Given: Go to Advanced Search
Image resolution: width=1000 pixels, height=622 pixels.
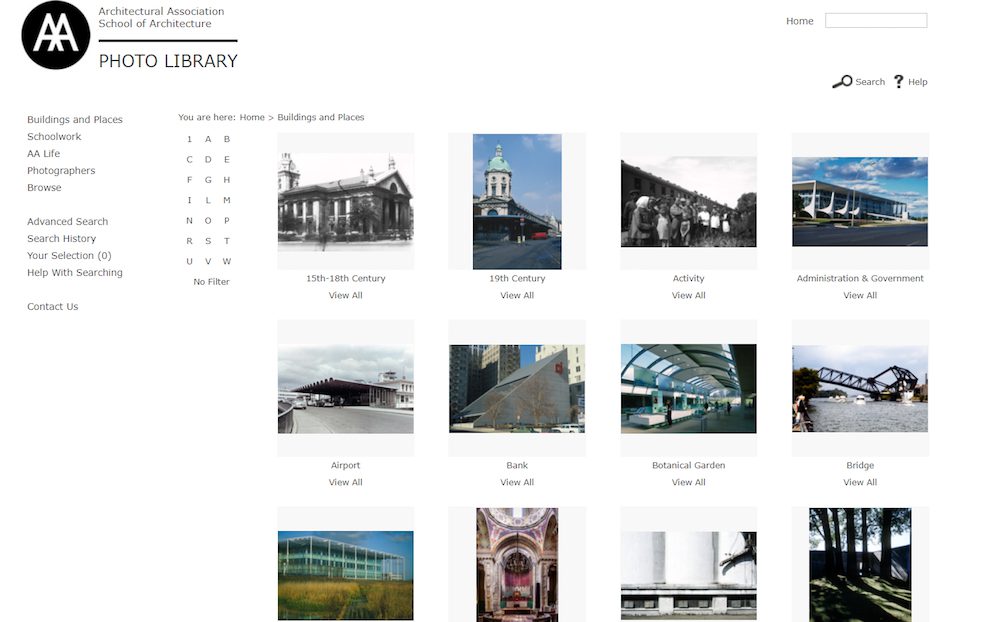Looking at the screenshot, I should tap(67, 221).
